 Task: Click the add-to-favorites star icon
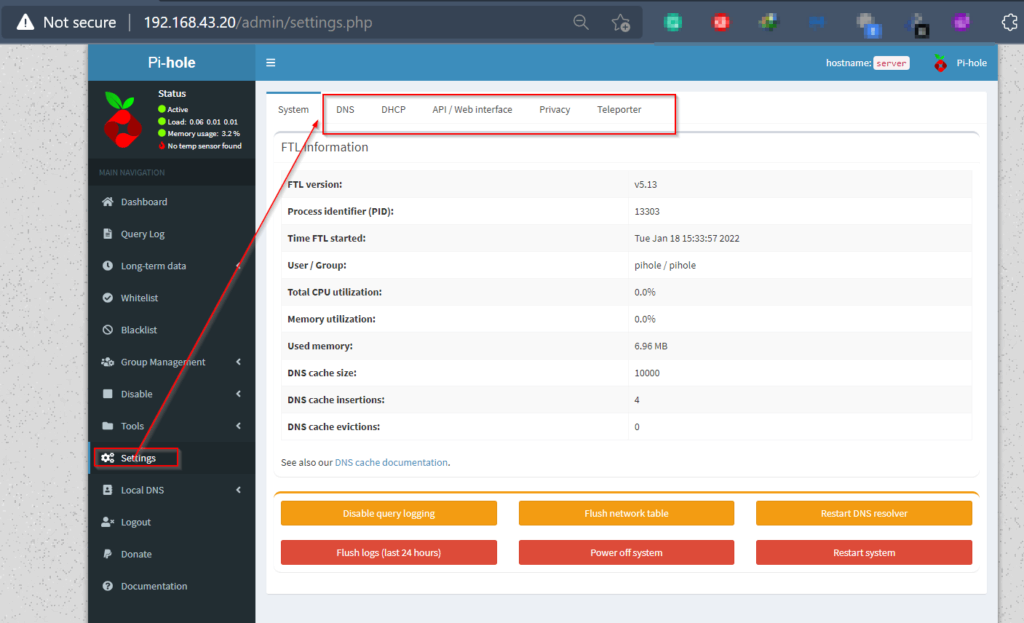click(x=621, y=23)
